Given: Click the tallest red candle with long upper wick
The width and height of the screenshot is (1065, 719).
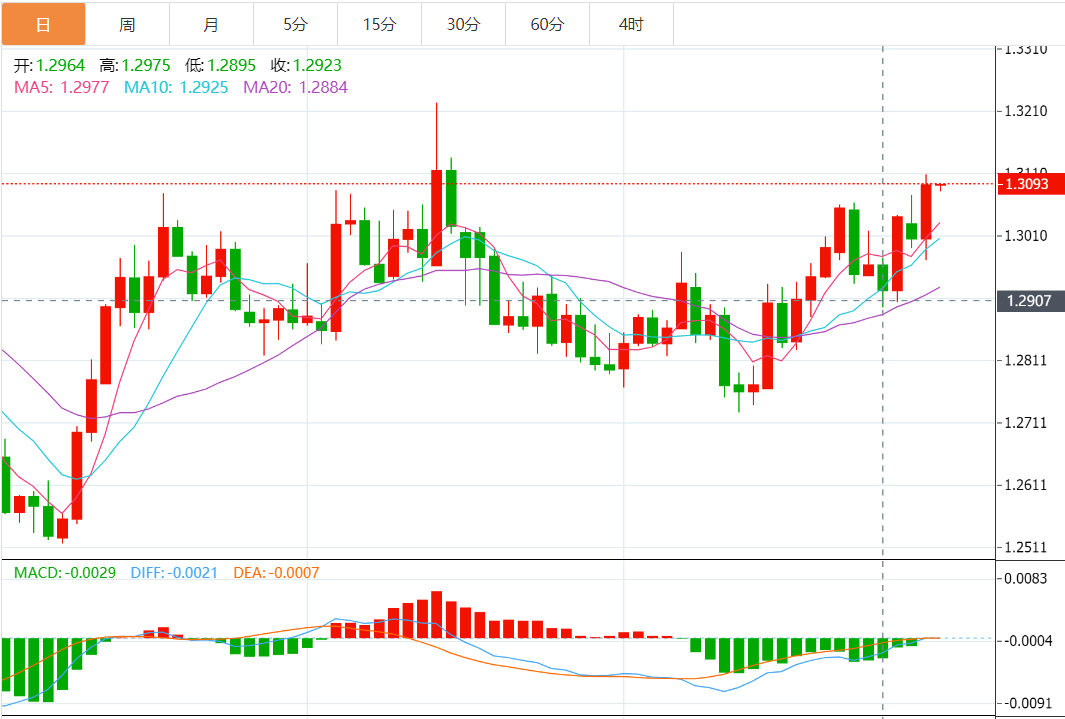Looking at the screenshot, I should point(437,217).
